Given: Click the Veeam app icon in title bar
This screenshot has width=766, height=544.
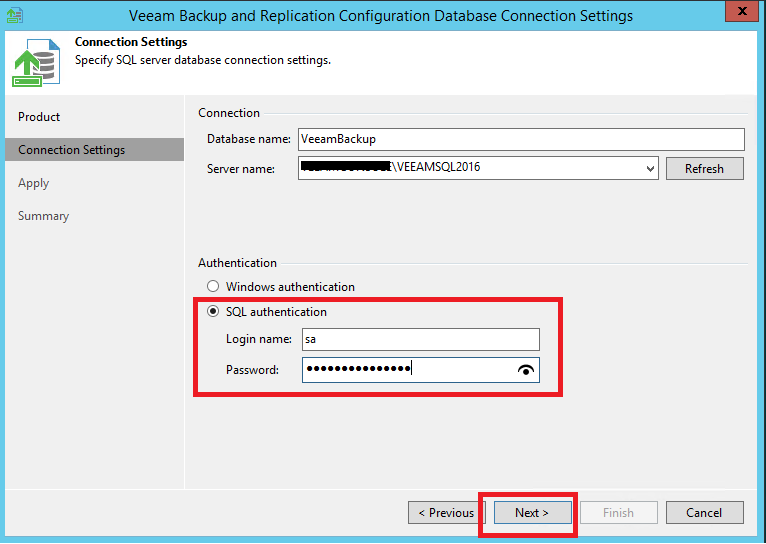Looking at the screenshot, I should click(x=14, y=15).
